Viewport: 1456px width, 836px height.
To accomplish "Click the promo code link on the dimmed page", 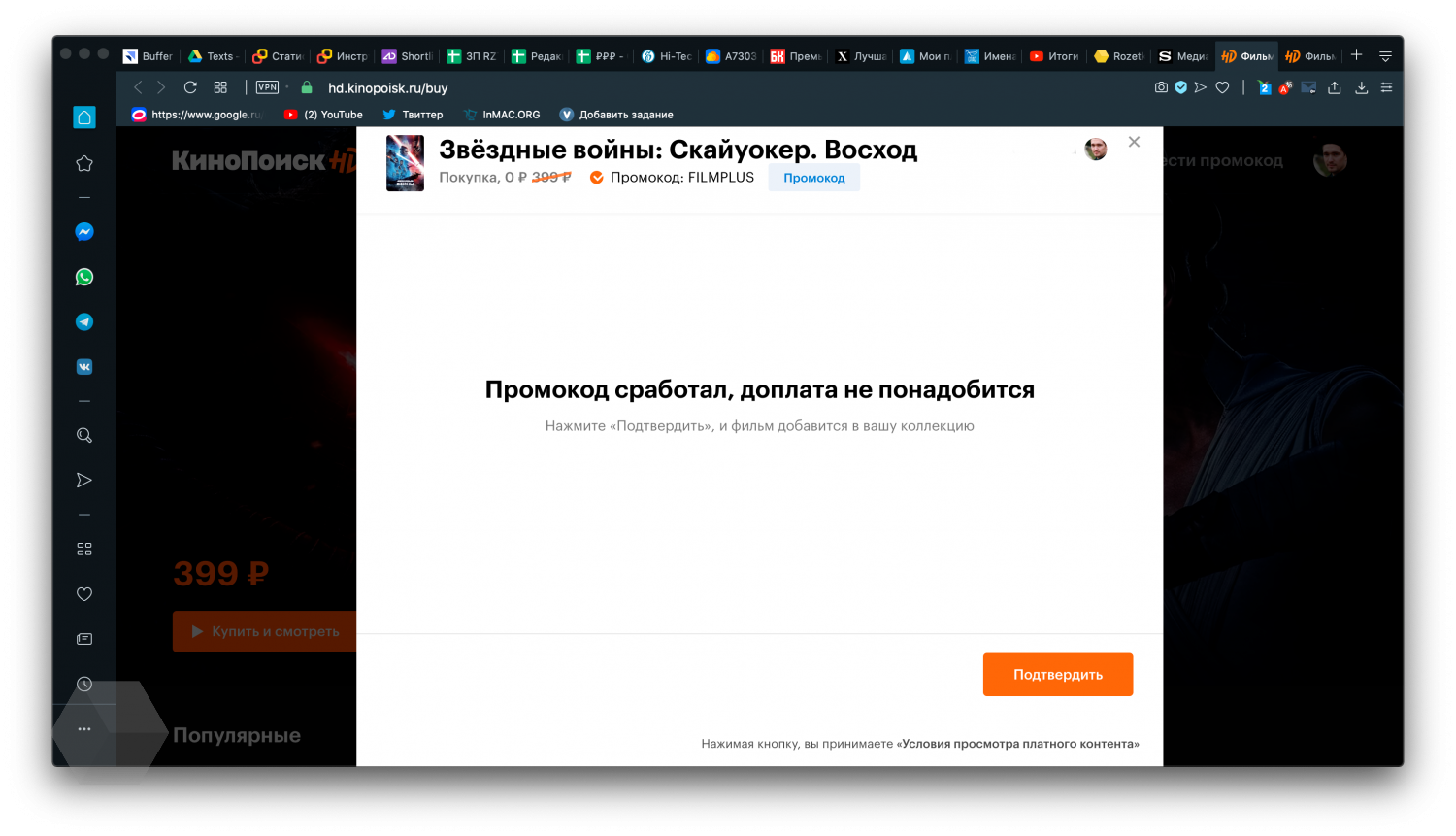I will (1223, 161).
